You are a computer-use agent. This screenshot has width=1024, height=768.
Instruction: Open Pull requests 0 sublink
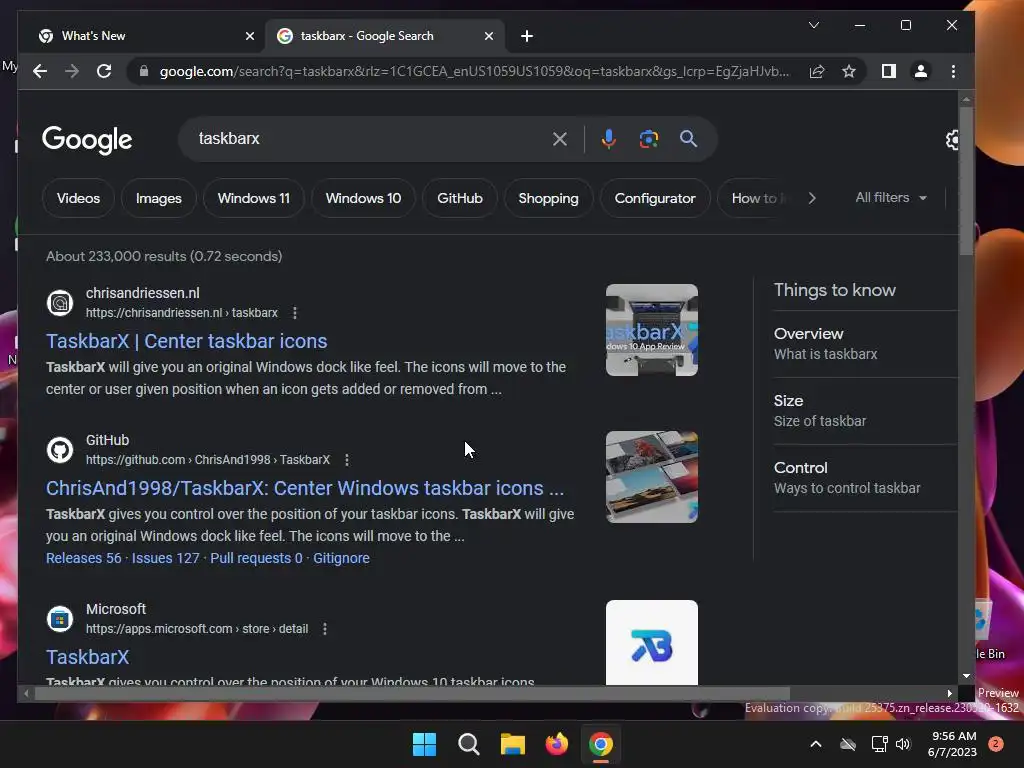tap(256, 558)
